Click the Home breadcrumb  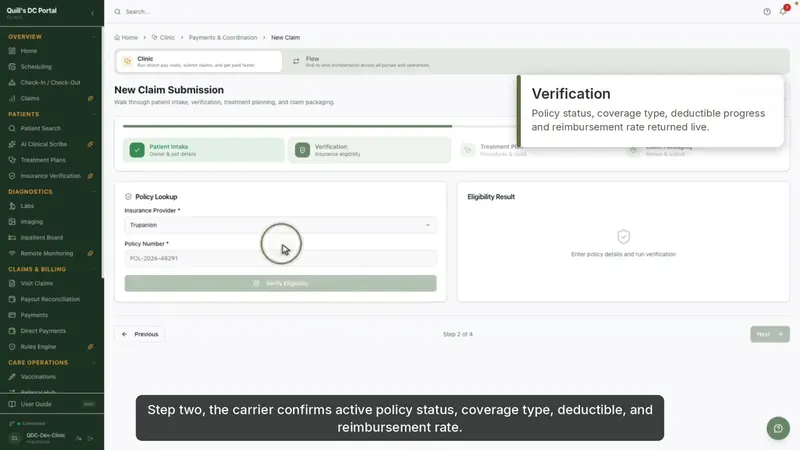point(126,38)
